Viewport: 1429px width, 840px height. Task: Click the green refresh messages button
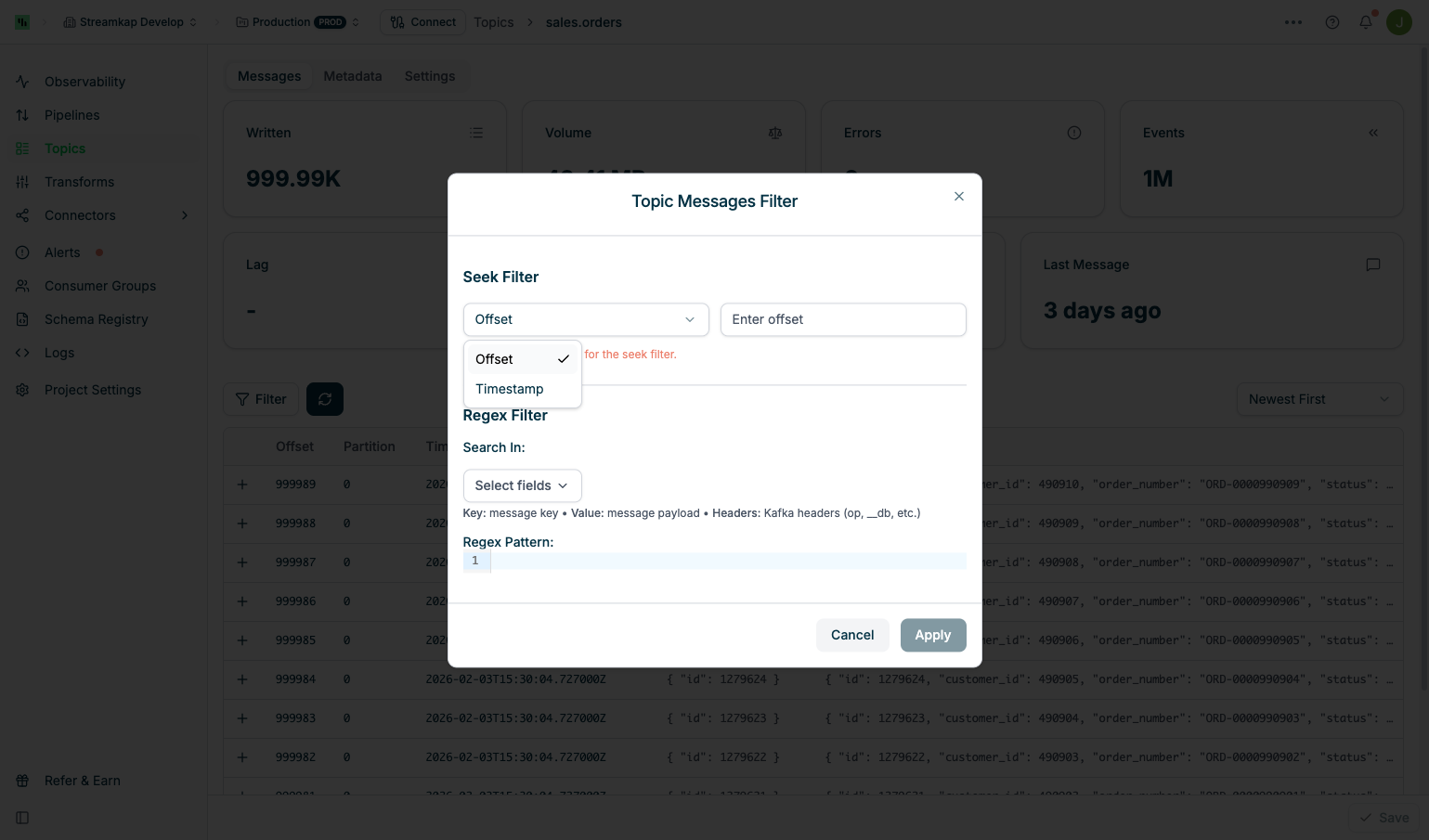coord(325,399)
